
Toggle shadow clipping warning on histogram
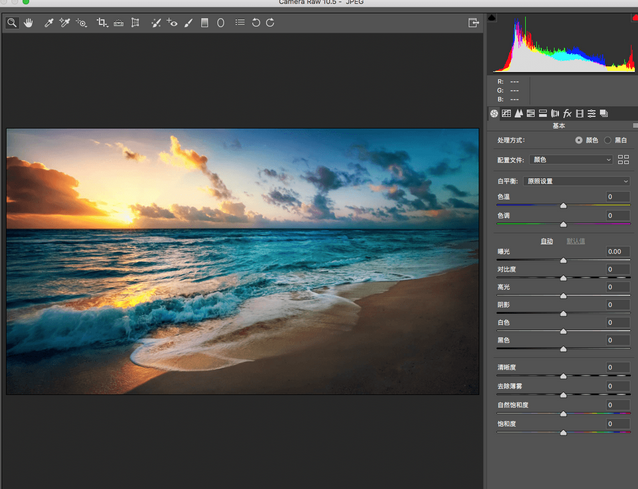coord(492,17)
